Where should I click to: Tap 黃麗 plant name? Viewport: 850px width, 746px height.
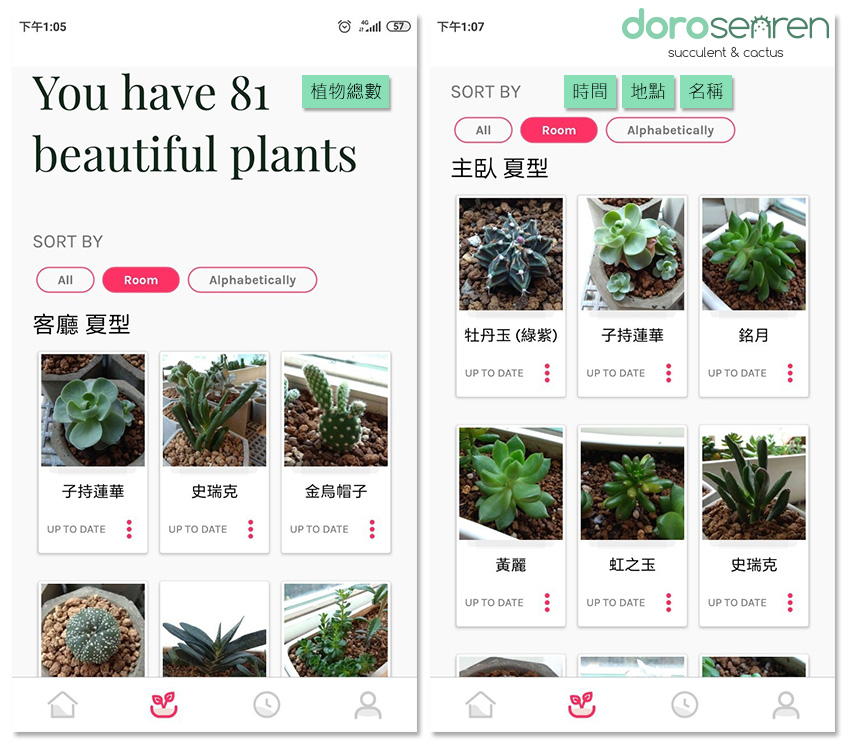(x=511, y=565)
